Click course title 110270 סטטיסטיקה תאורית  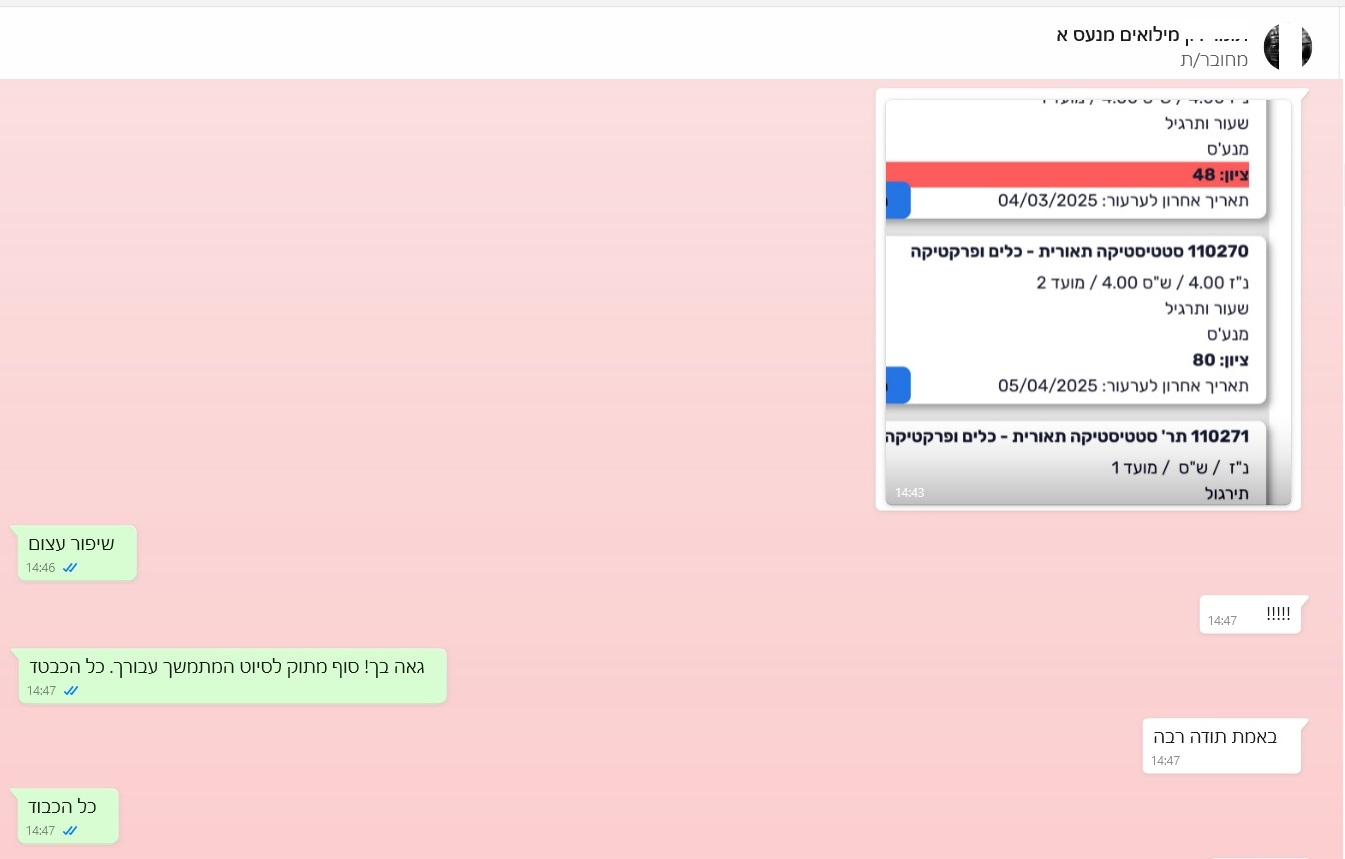[1080, 252]
